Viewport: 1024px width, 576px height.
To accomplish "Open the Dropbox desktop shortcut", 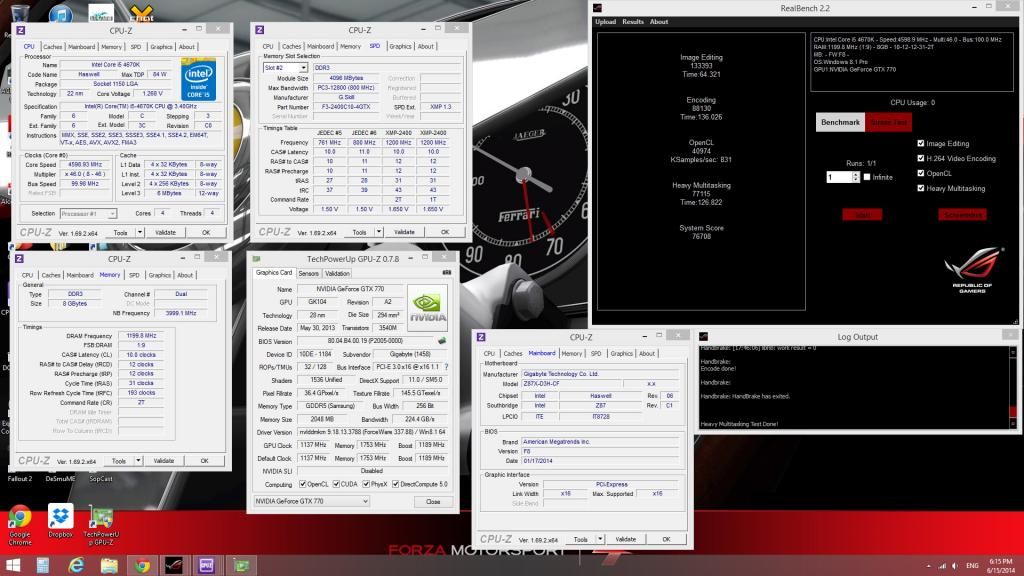I will [60, 517].
